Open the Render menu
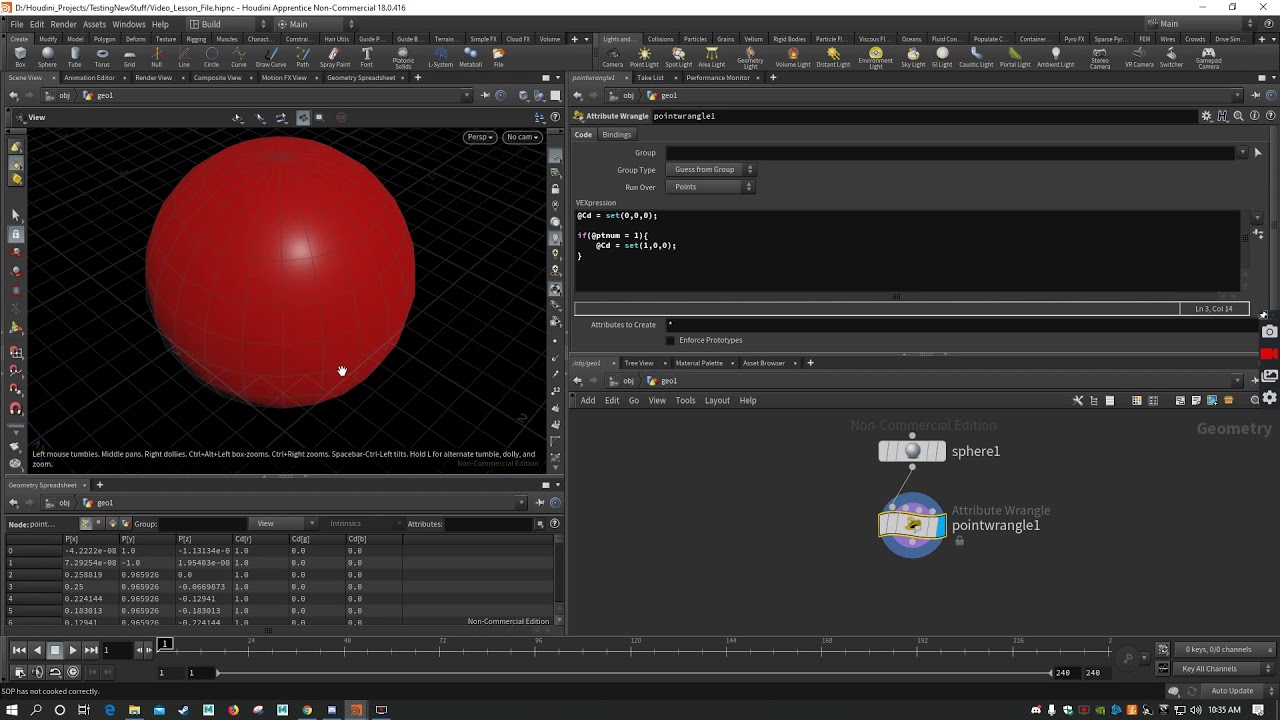 pyautogui.click(x=63, y=24)
